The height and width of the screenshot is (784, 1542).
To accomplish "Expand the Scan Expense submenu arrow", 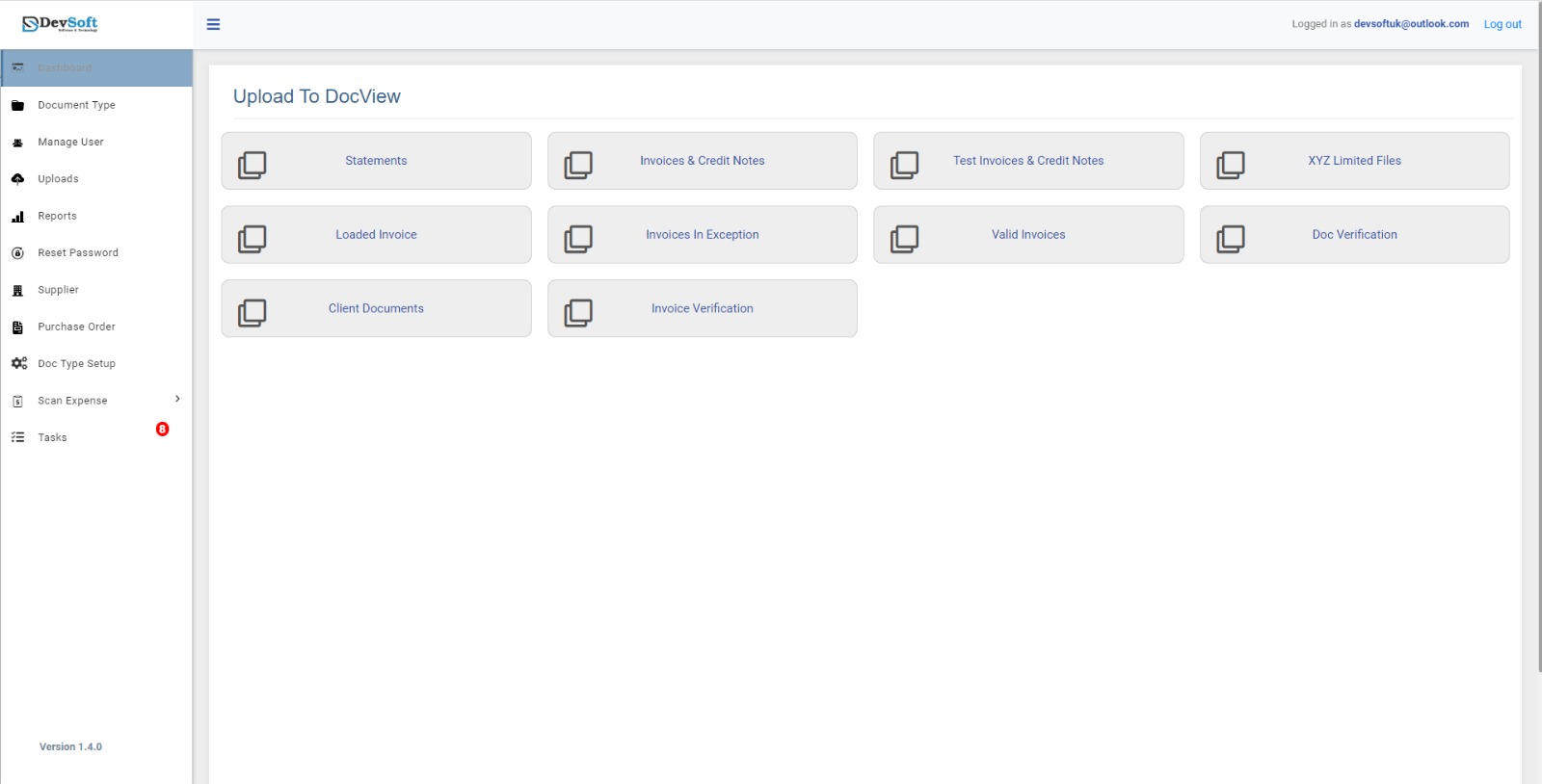I will click(177, 399).
